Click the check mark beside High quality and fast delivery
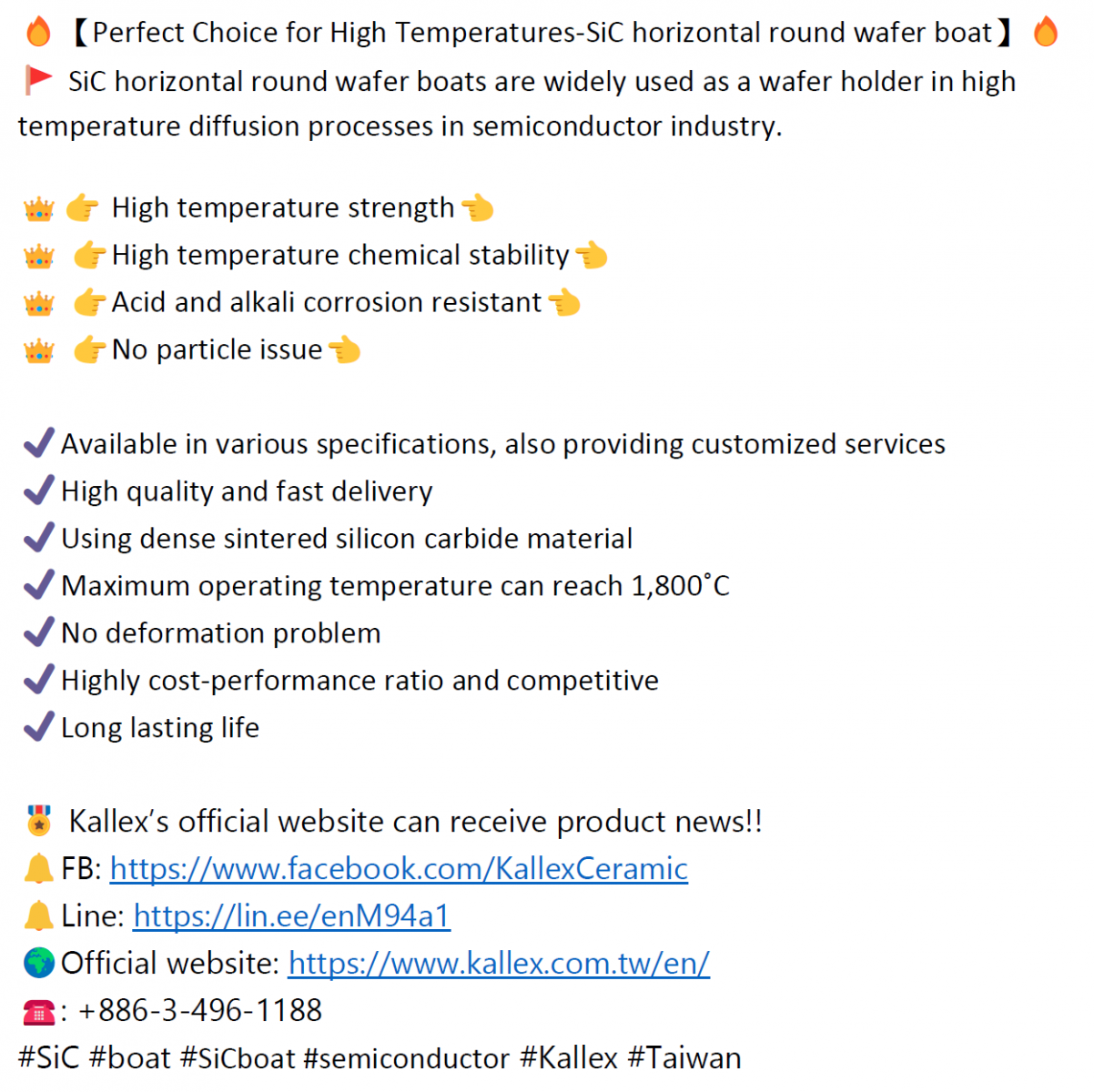Screen dimensions: 1094x1092 39,490
